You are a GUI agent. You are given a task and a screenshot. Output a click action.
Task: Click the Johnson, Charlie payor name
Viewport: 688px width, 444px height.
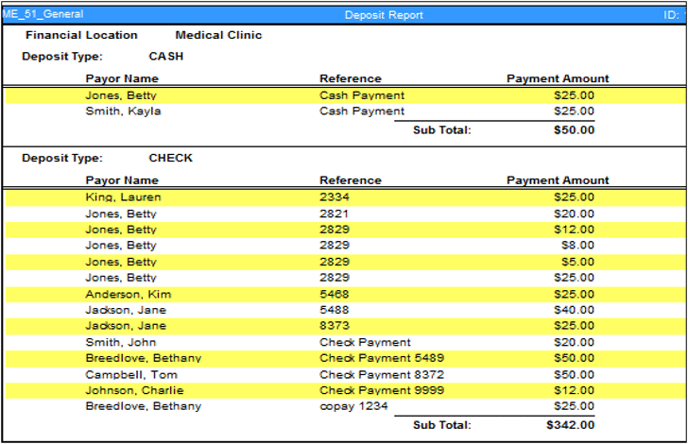[131, 390]
